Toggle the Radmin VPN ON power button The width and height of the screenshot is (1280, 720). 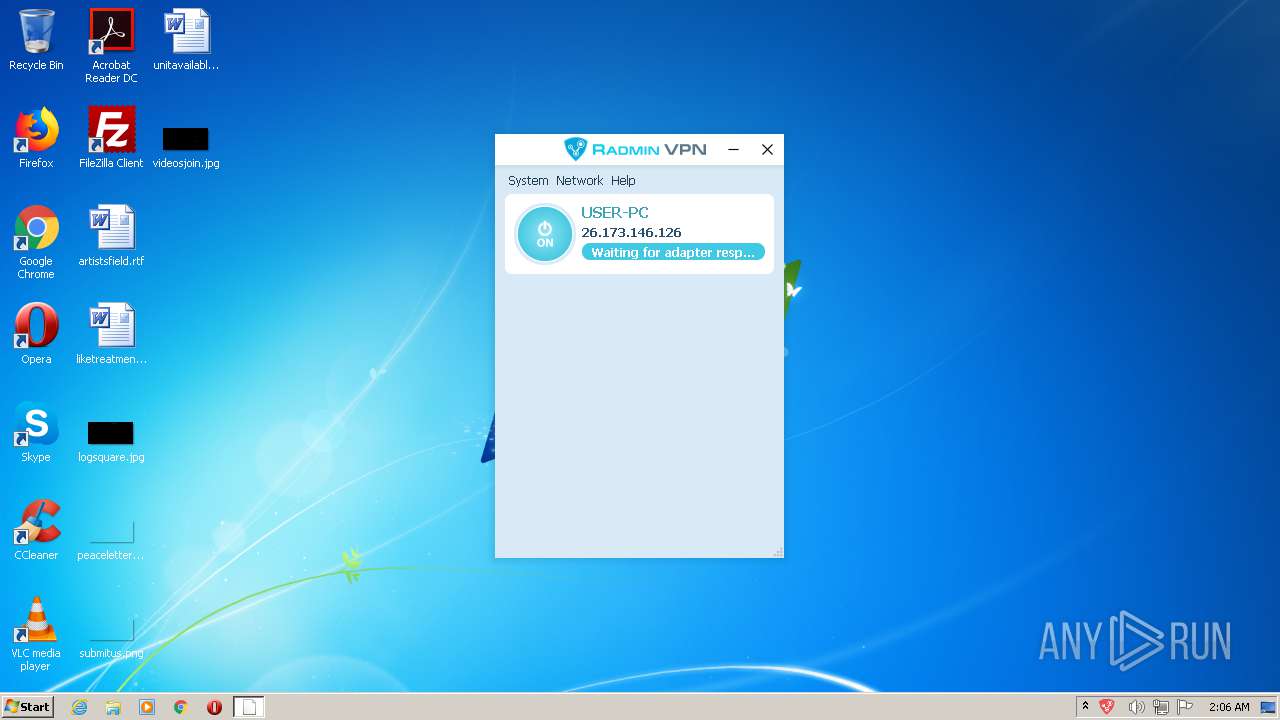[x=545, y=234]
